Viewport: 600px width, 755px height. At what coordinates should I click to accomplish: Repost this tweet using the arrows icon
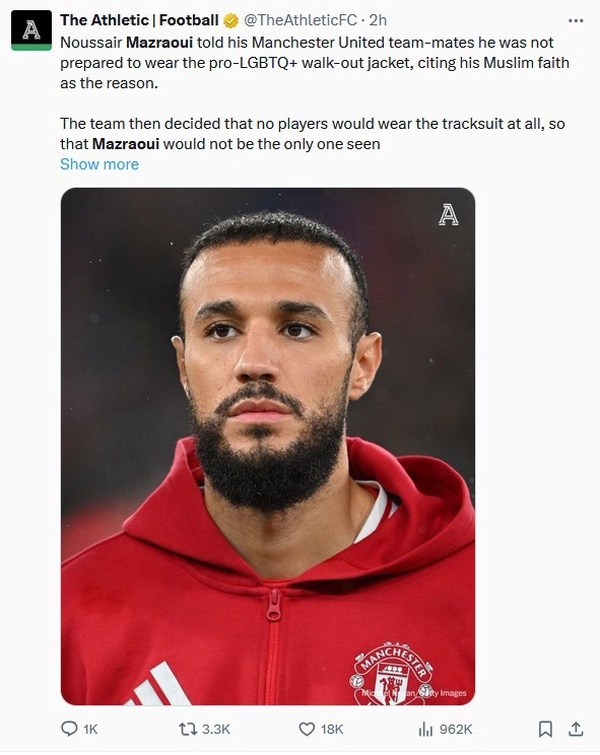tap(187, 729)
